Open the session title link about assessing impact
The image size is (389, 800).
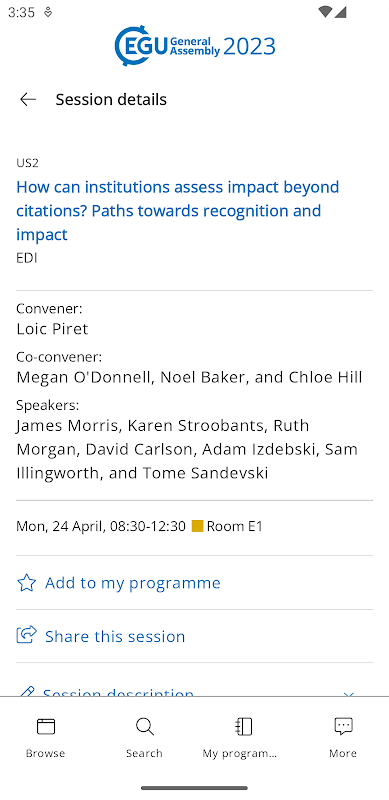(x=178, y=211)
